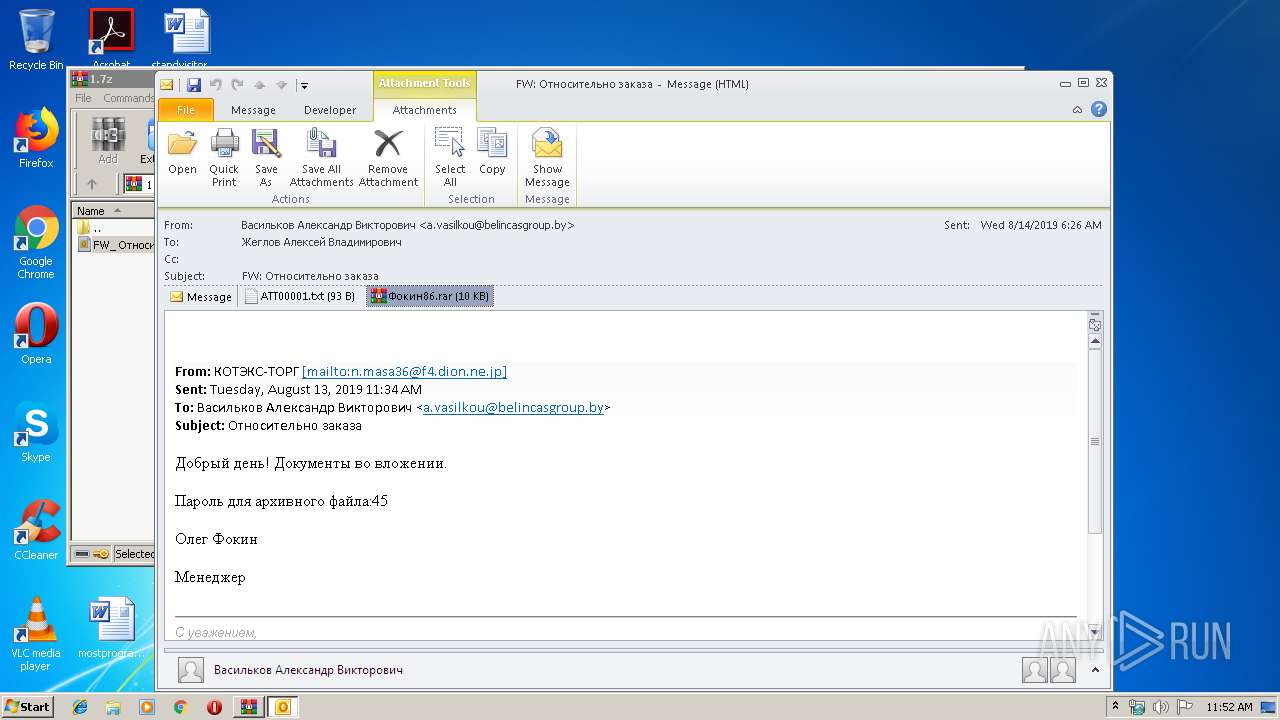Select attachment Фокин86.rar
Screen dimensions: 1280x720
430,297
